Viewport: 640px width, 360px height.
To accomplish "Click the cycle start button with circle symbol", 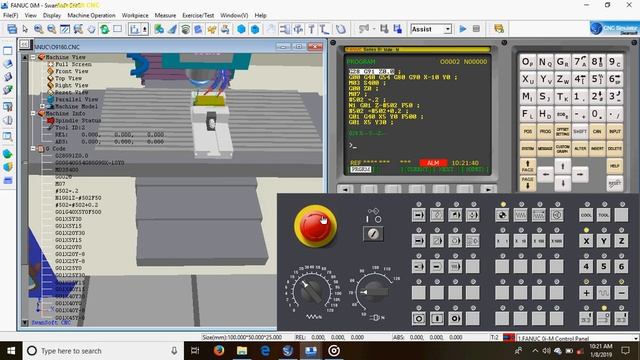I will (418, 318).
